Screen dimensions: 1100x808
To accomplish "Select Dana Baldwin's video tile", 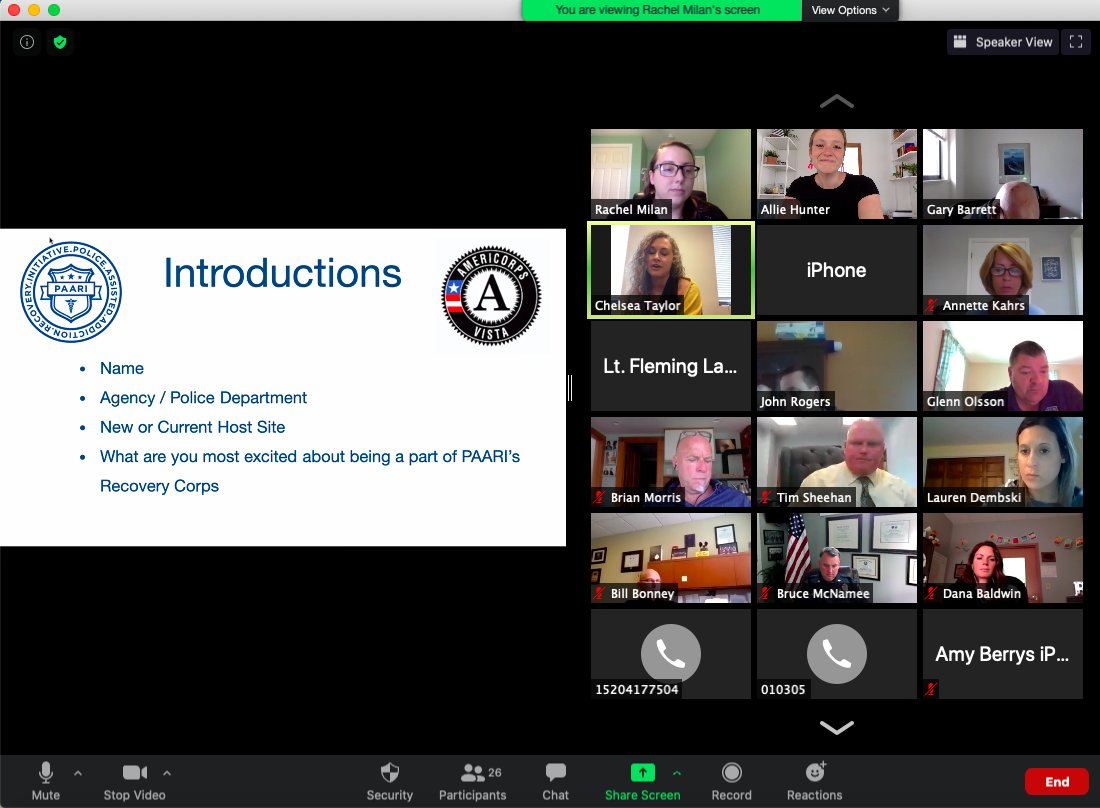I will tap(1002, 558).
